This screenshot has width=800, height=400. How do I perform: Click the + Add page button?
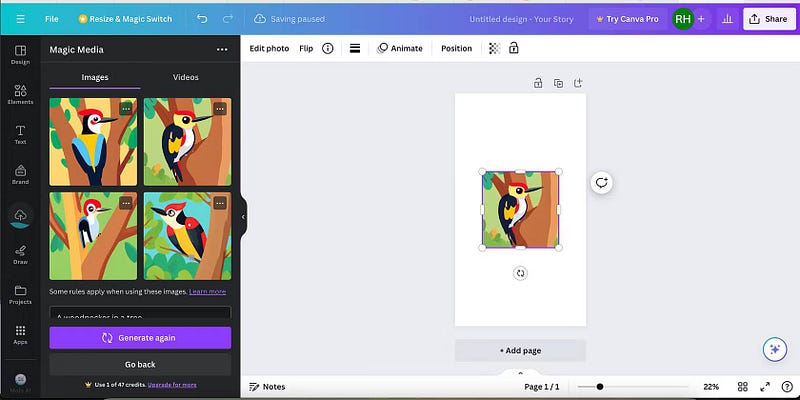[x=520, y=351]
